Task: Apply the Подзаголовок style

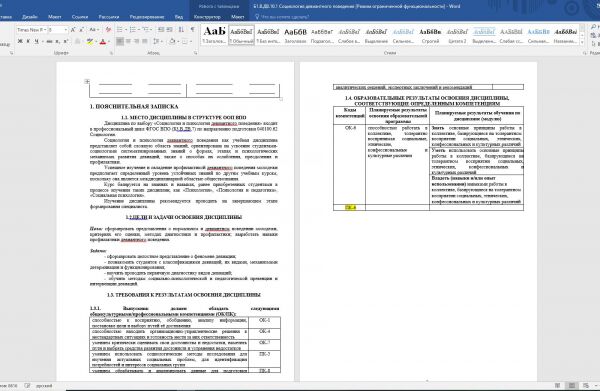Action: click(x=322, y=35)
